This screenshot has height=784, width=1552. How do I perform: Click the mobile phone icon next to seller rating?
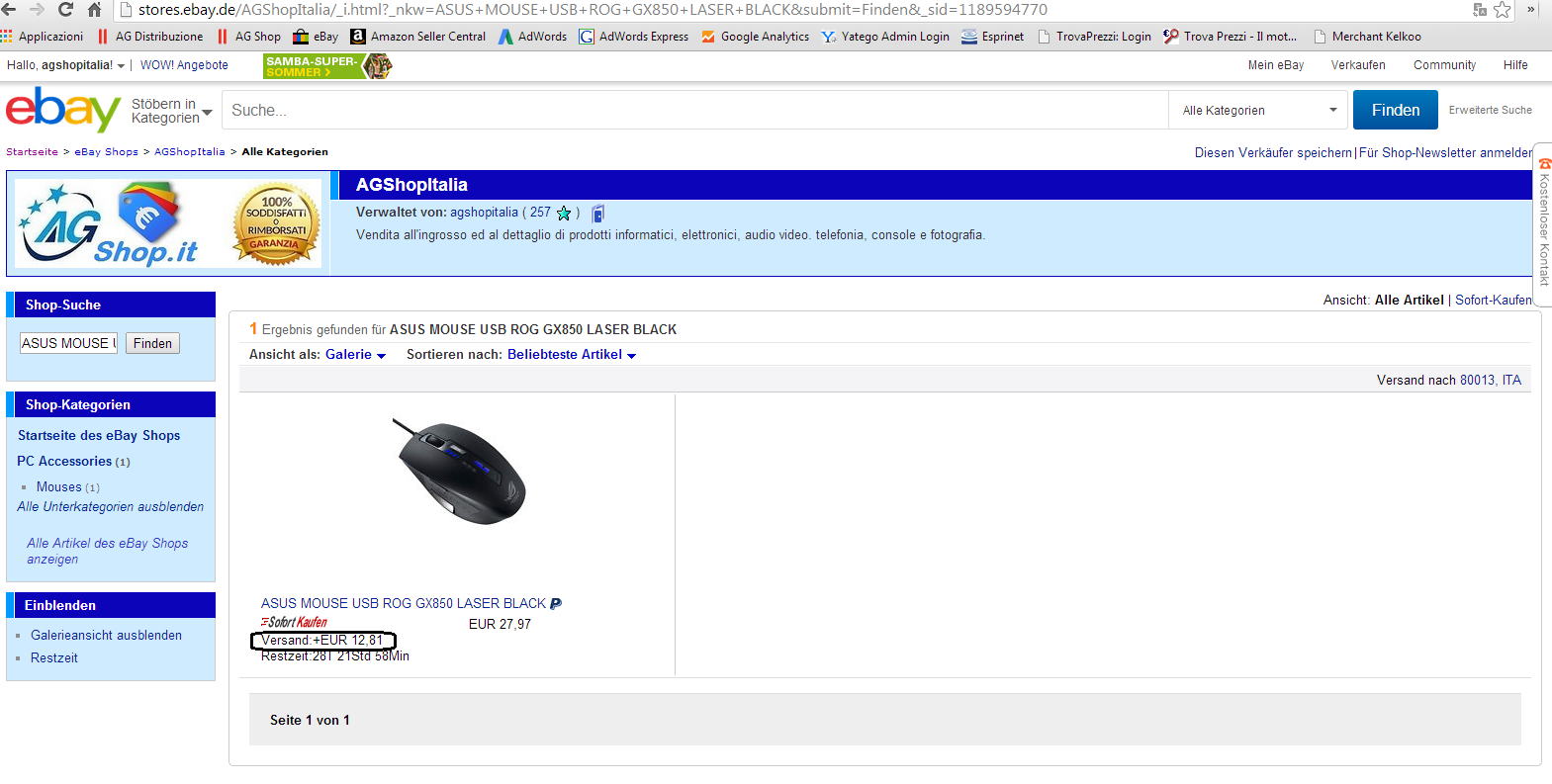tap(597, 213)
